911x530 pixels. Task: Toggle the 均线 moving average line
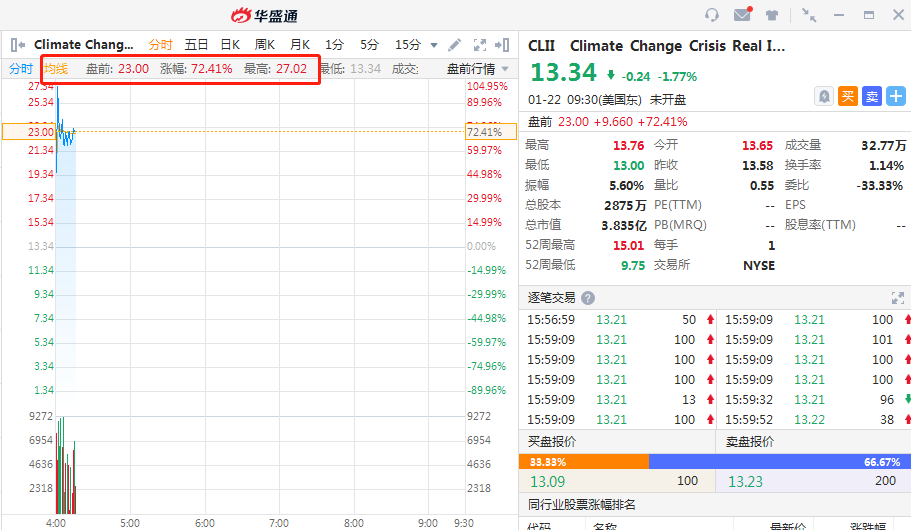56,69
